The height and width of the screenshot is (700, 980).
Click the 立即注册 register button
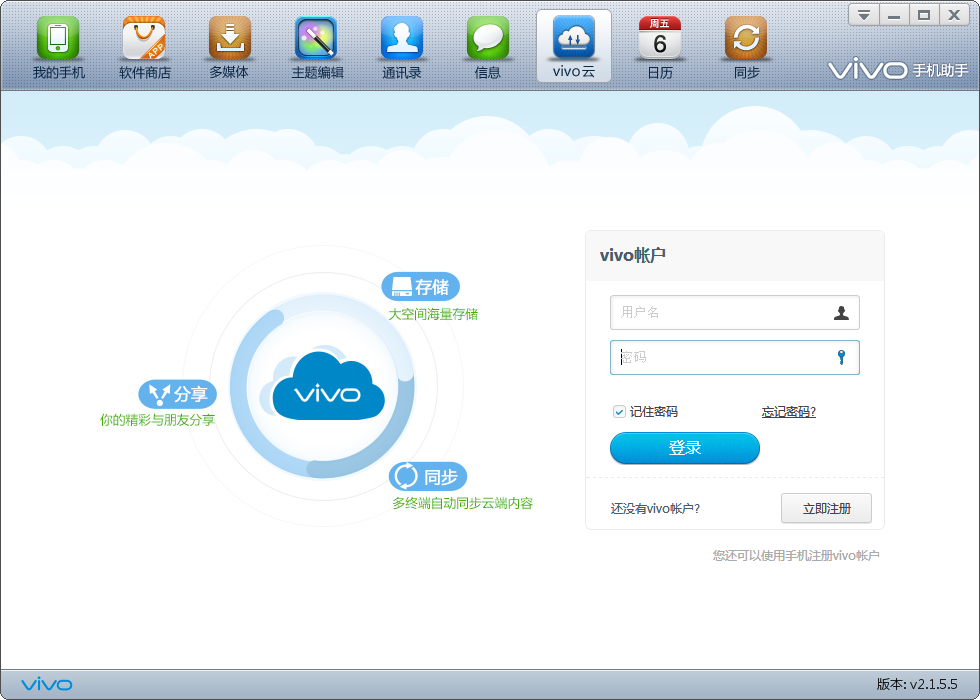pyautogui.click(x=826, y=508)
